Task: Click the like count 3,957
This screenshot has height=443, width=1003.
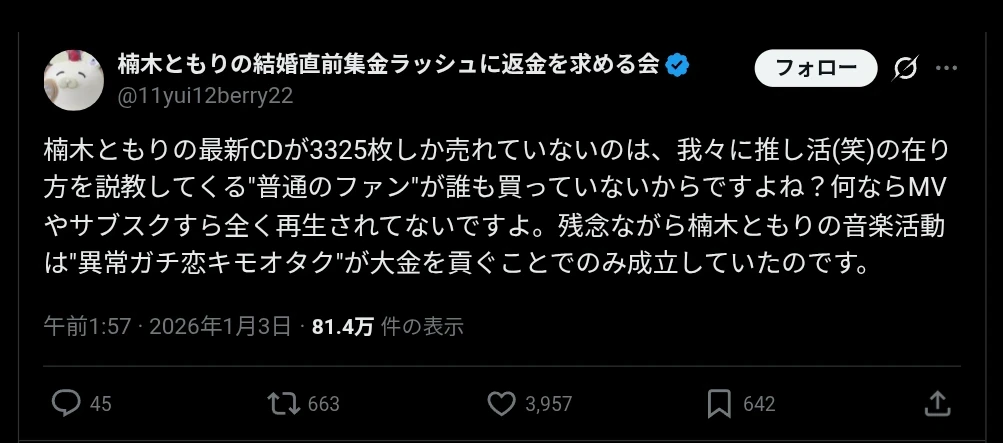Action: tap(549, 404)
